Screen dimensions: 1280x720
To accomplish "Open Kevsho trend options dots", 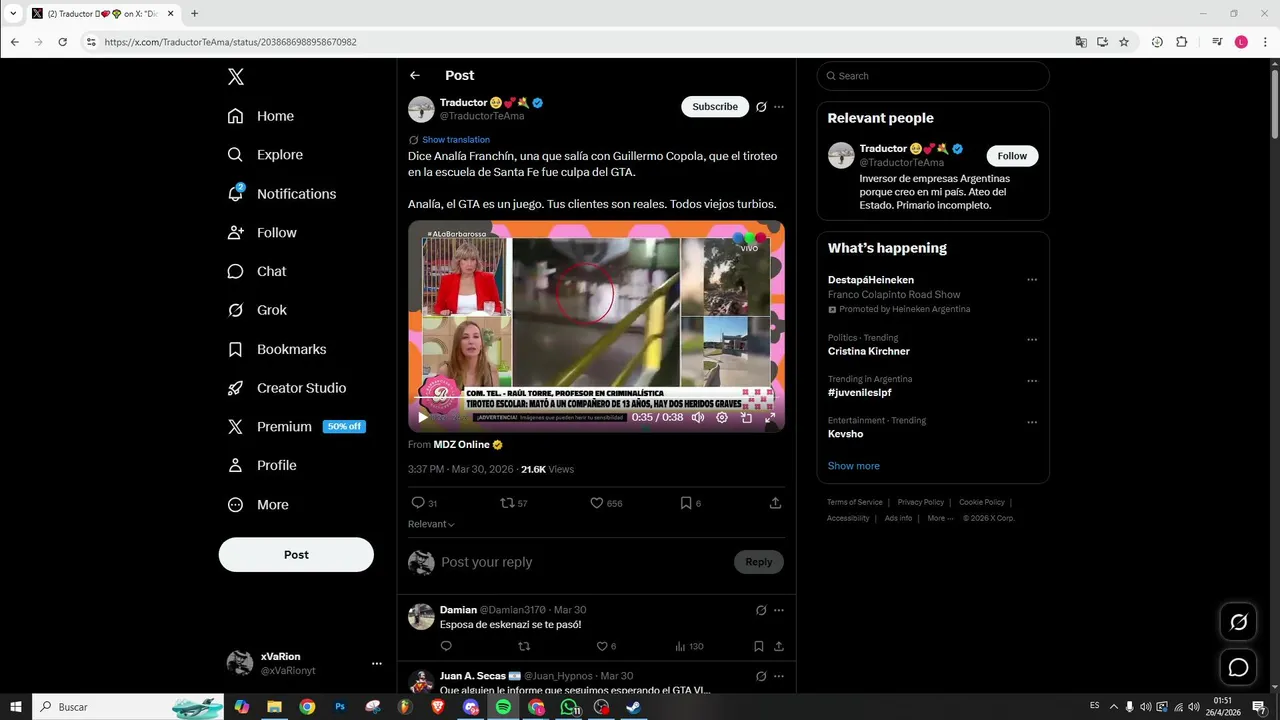I will (x=1032, y=422).
